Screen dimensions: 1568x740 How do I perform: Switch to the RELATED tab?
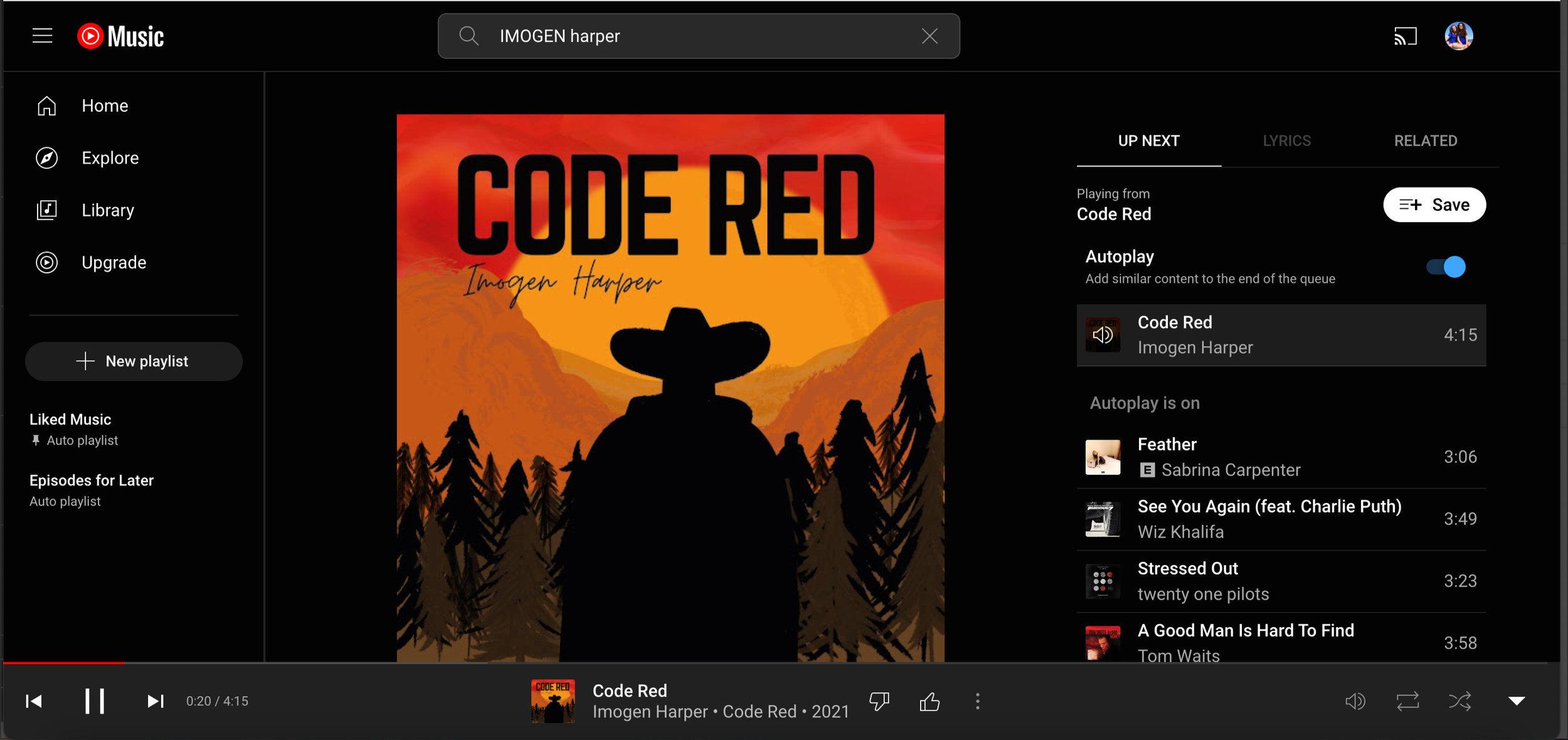(x=1425, y=141)
